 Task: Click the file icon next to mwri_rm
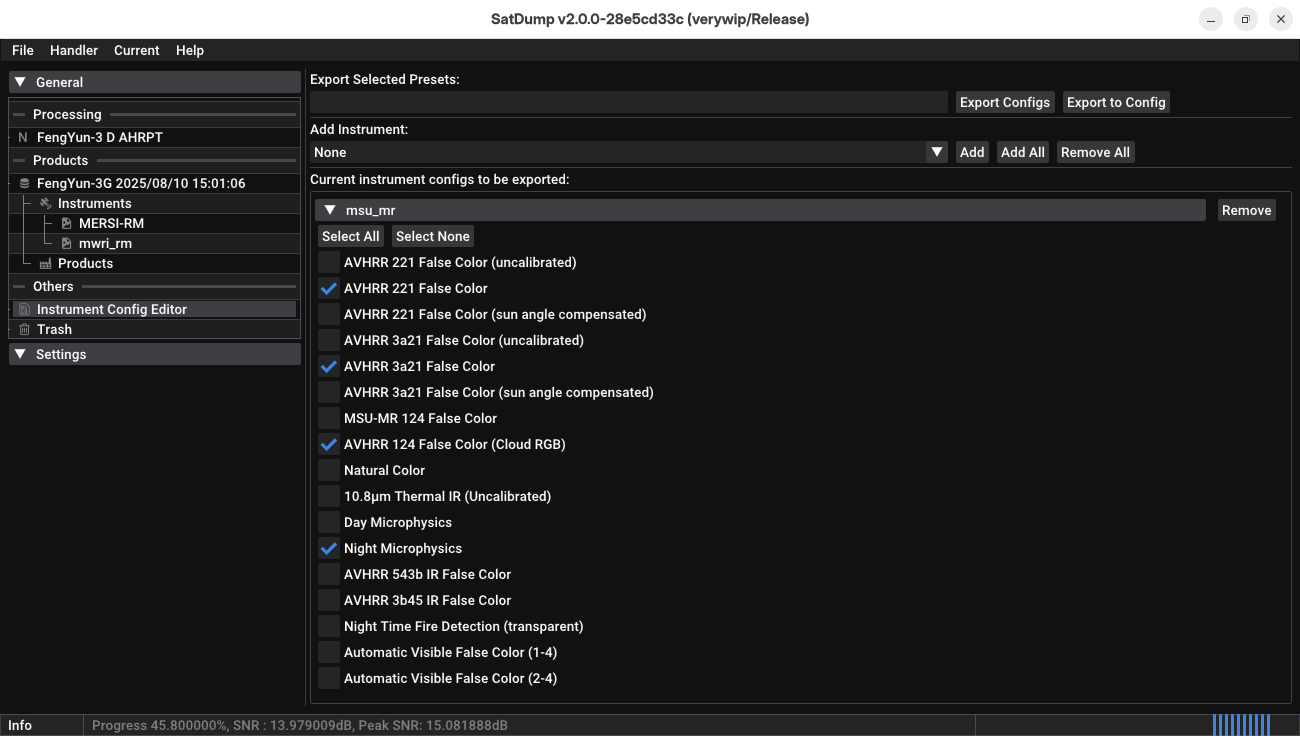coord(66,244)
